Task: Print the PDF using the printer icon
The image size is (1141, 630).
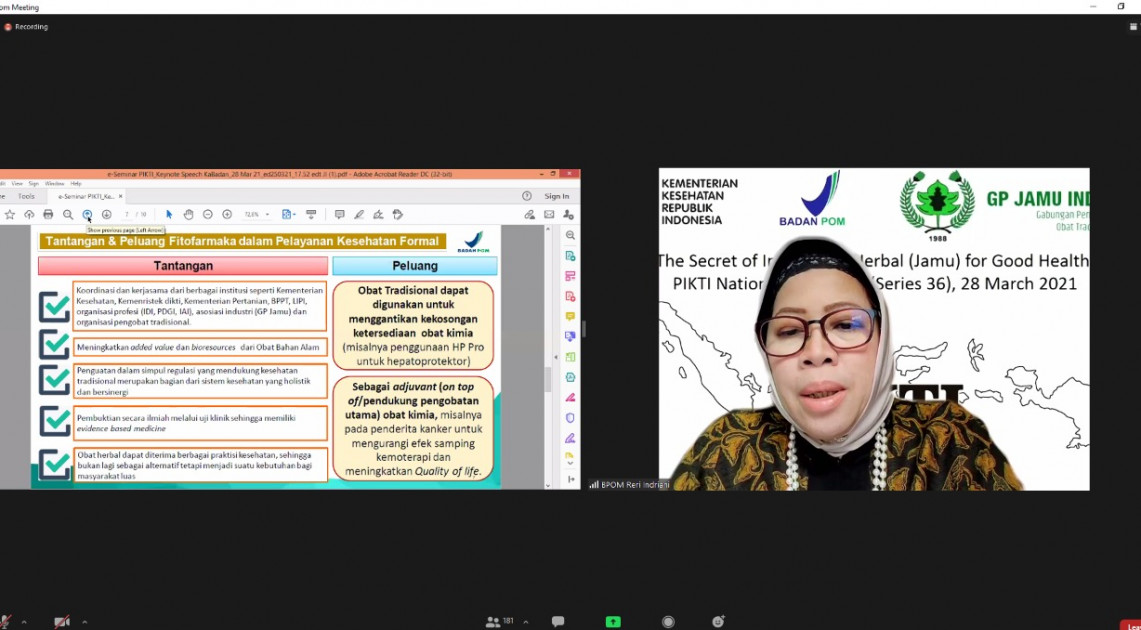Action: [x=48, y=215]
